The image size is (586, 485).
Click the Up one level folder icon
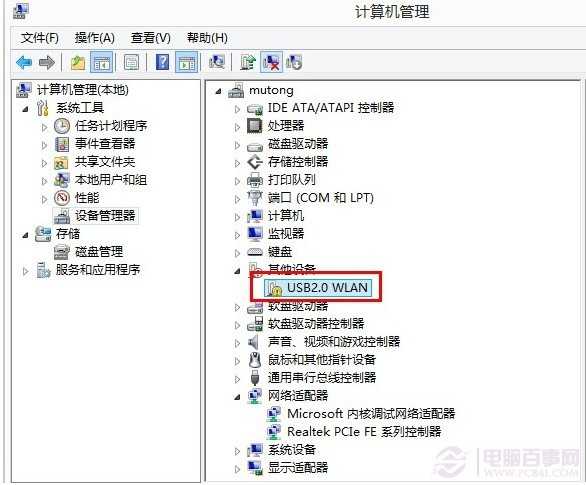coord(78,62)
